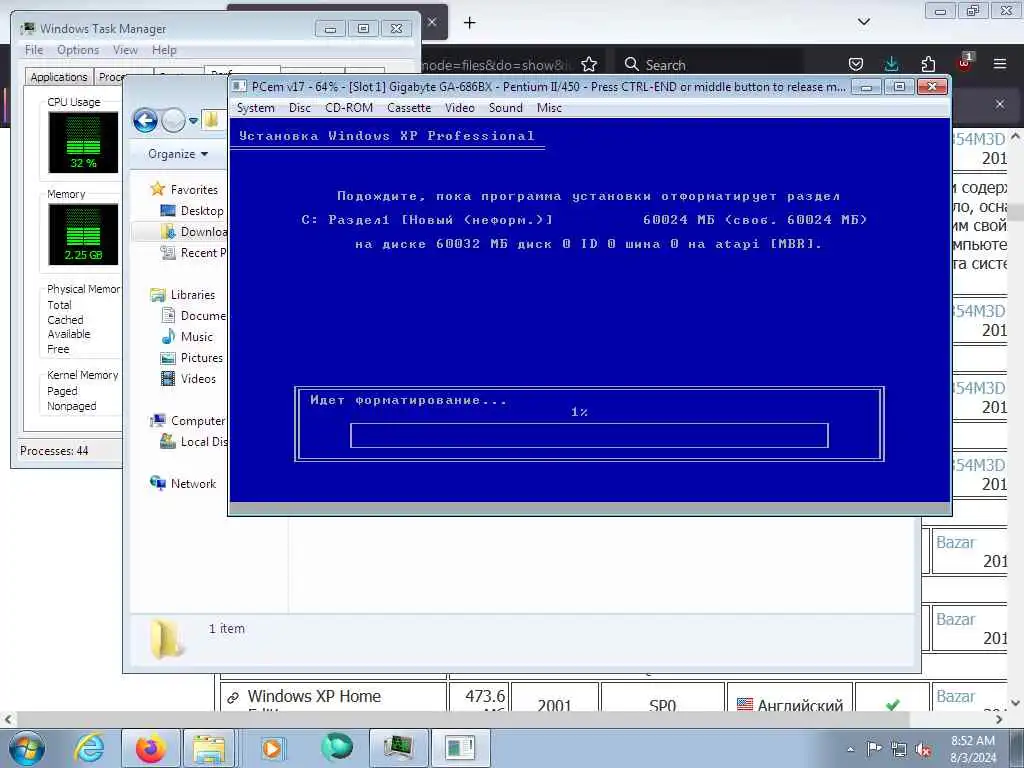
Task: Click the folder icon in Explorer address bar
Action: [212, 120]
